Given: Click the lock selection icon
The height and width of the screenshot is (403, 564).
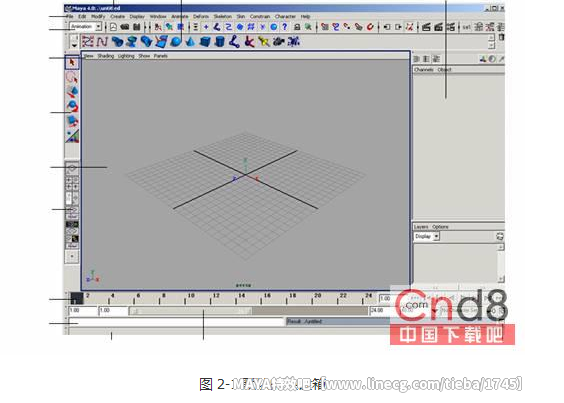Looking at the screenshot, I should tap(297, 27).
